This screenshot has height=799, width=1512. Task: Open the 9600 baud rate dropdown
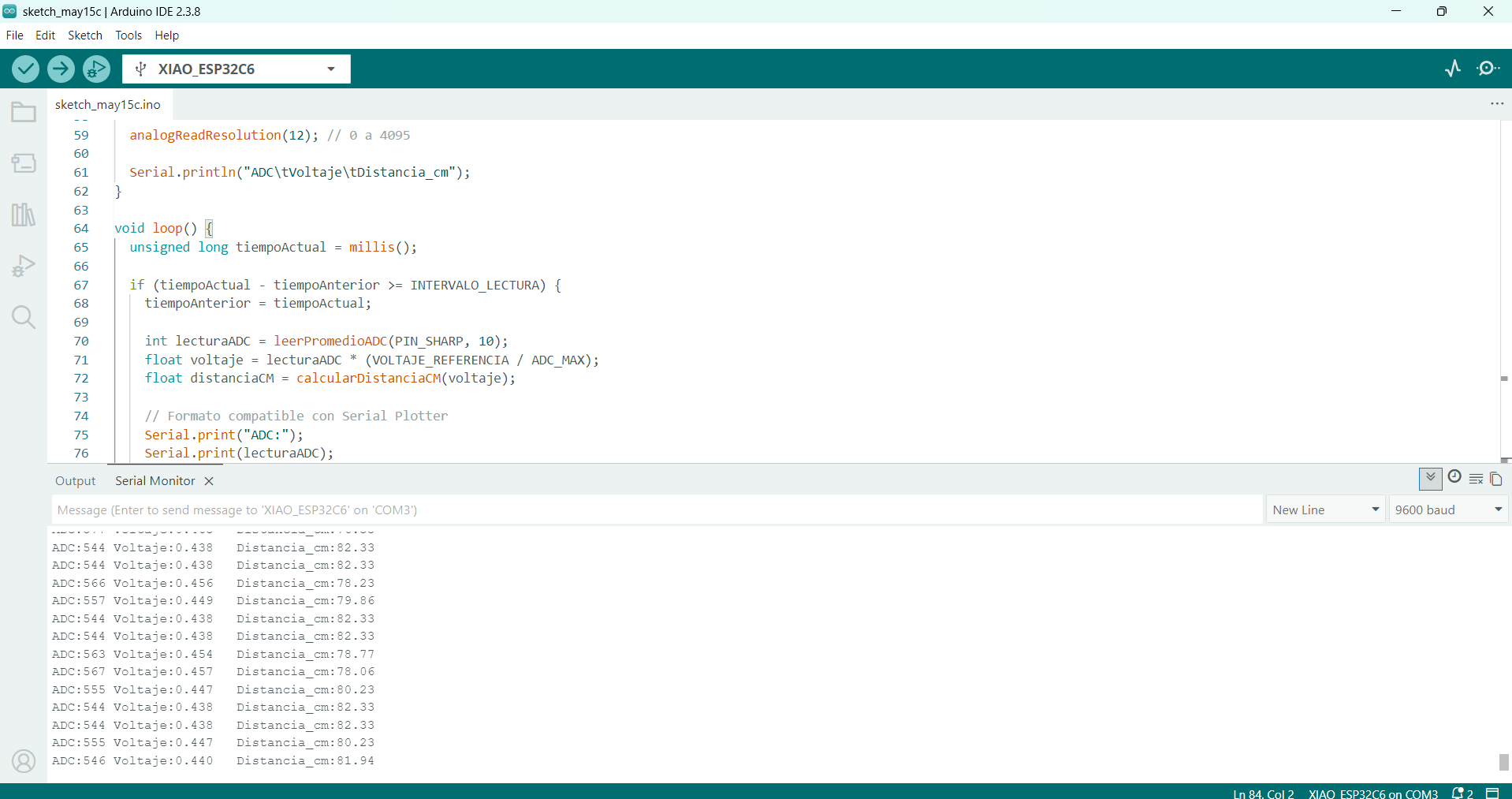coord(1448,510)
